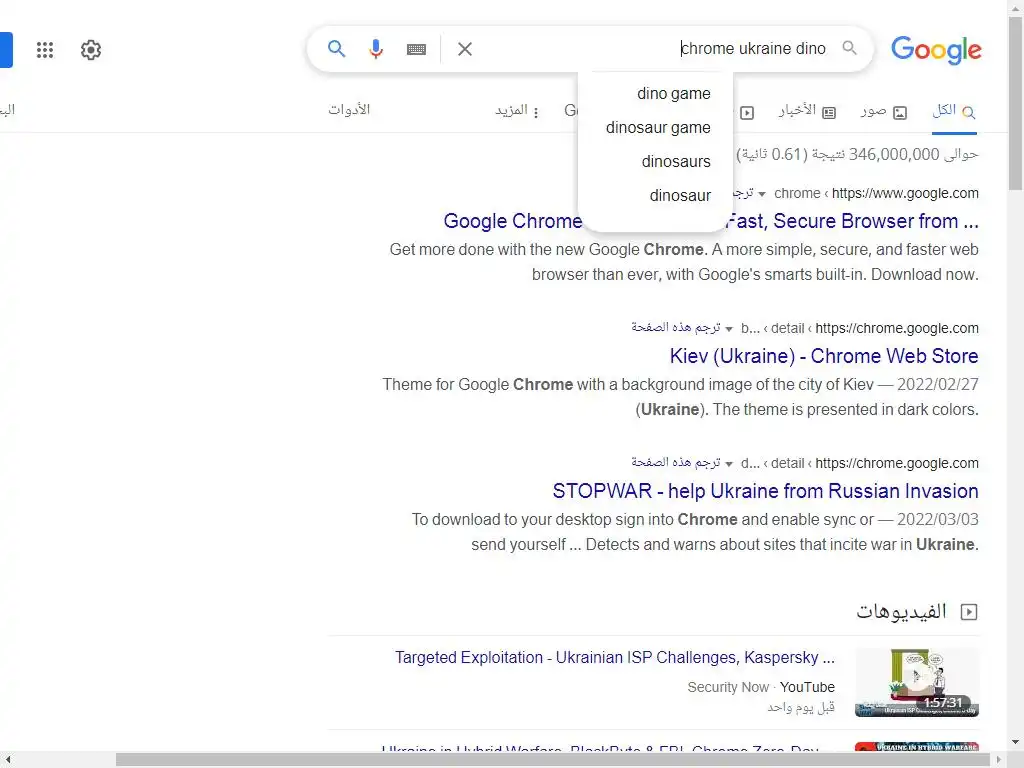Open the Google apps grid icon

[x=44, y=50]
